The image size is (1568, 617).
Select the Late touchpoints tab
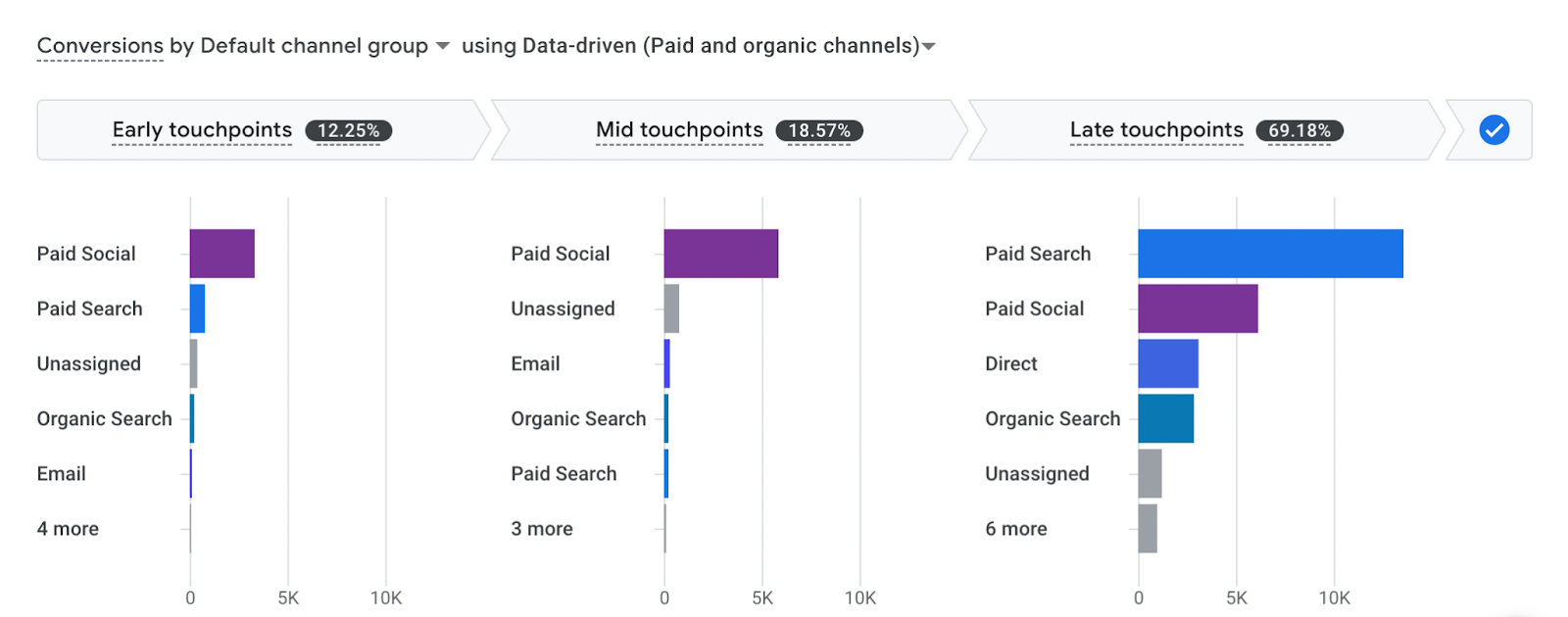coord(1156,130)
